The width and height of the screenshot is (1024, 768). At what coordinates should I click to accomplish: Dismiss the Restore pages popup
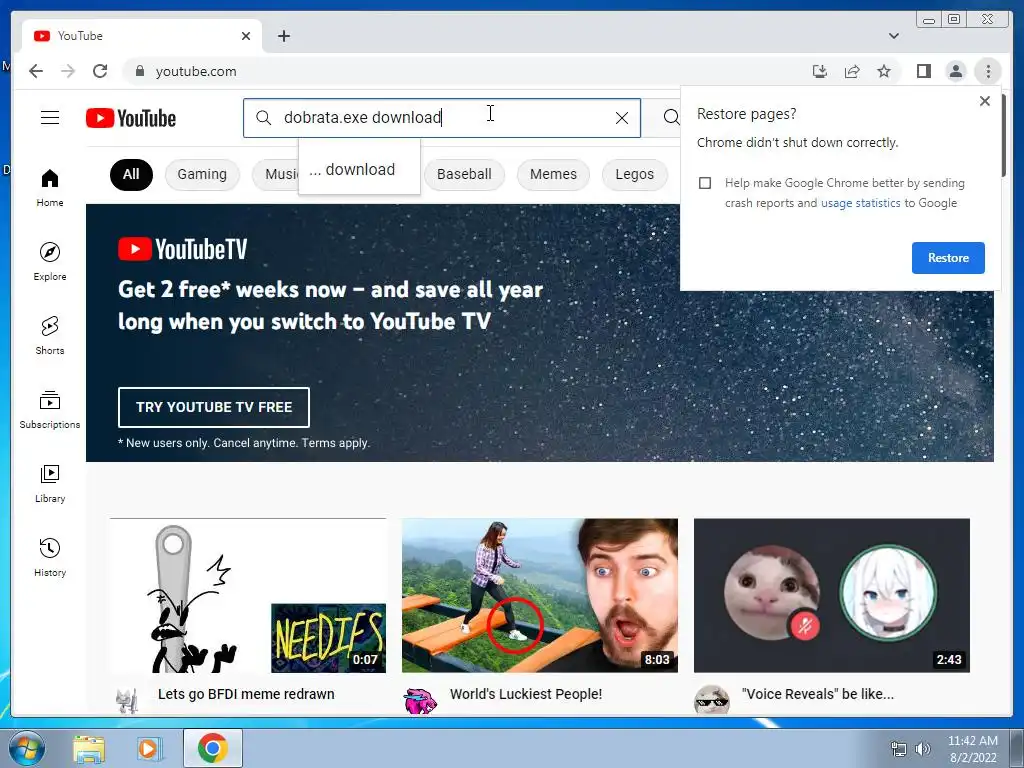[x=985, y=101]
